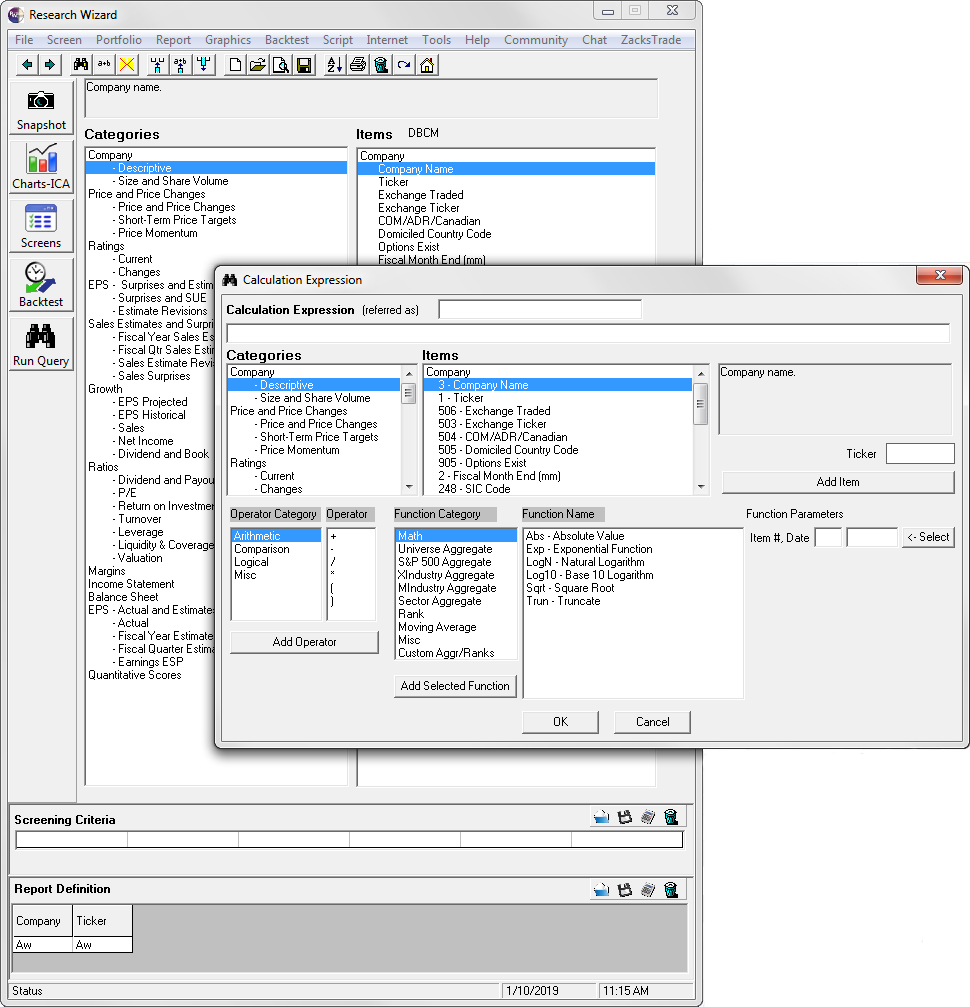Click the Ticker input field in dialog

(x=920, y=453)
